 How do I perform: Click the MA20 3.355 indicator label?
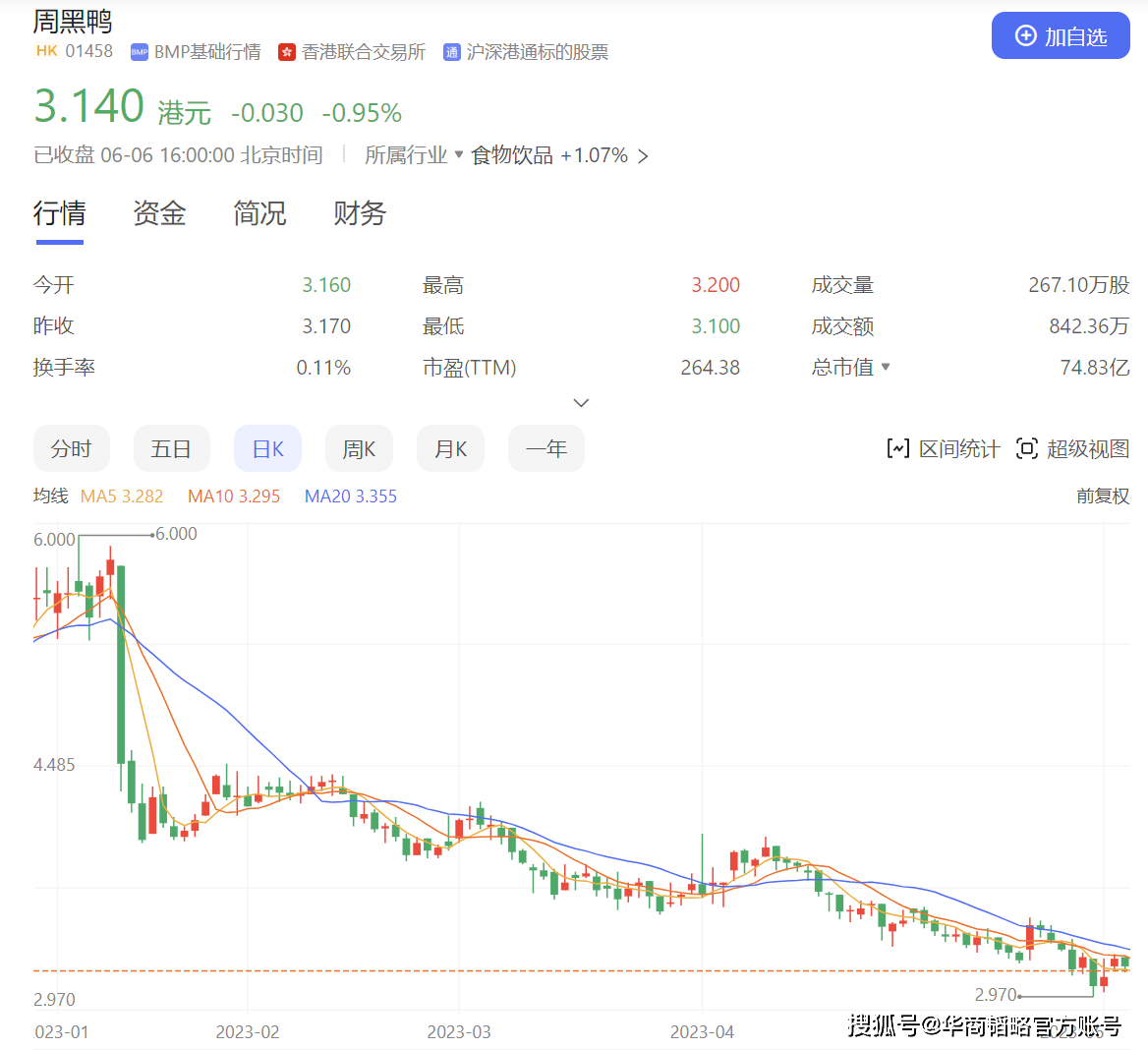coord(351,496)
